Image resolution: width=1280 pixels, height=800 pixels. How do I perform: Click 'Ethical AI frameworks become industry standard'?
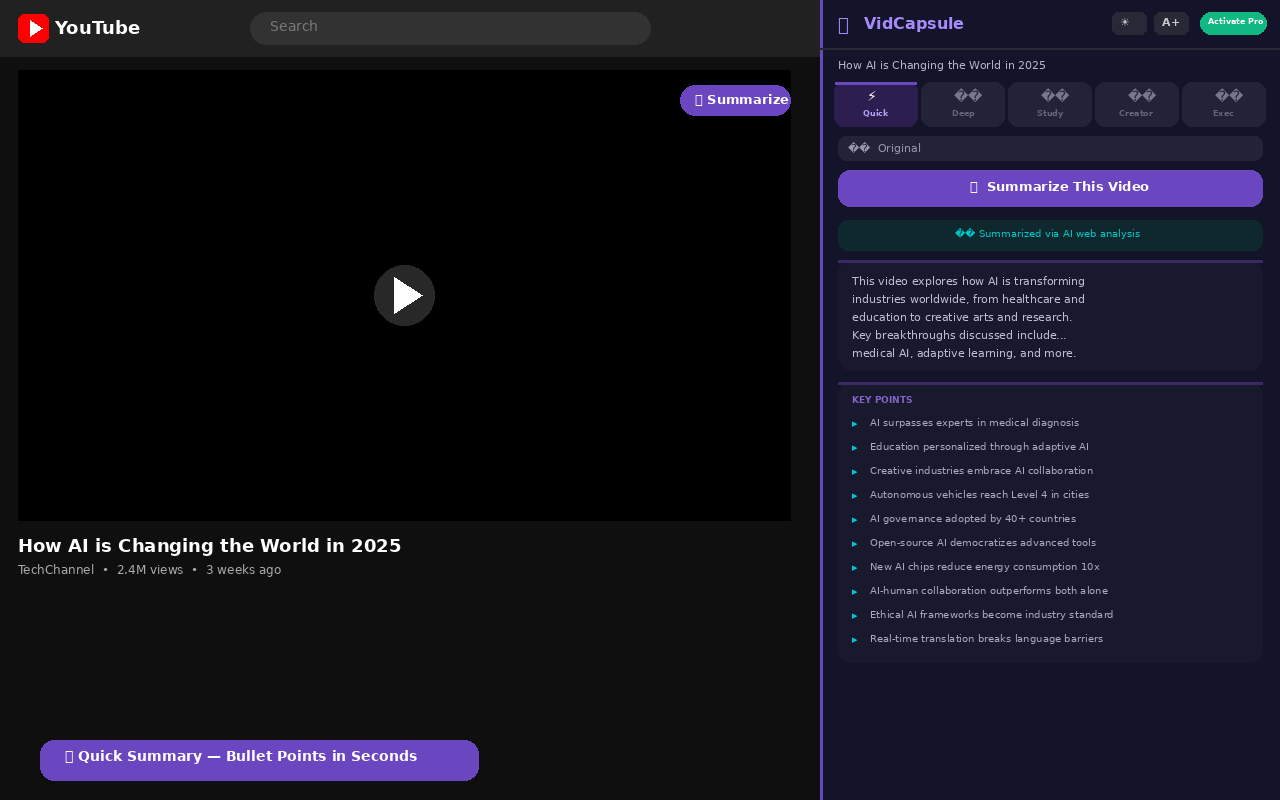(991, 615)
